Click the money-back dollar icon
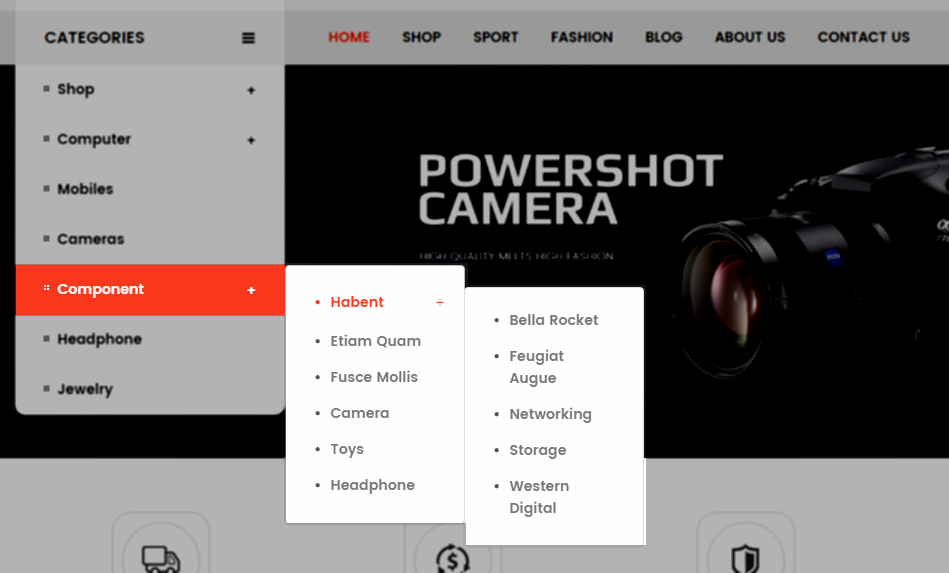Screen dimensions: 949x573 pos(453,558)
